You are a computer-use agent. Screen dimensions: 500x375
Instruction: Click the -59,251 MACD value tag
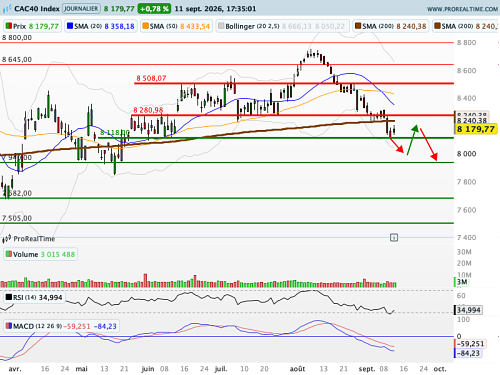pyautogui.click(x=470, y=344)
